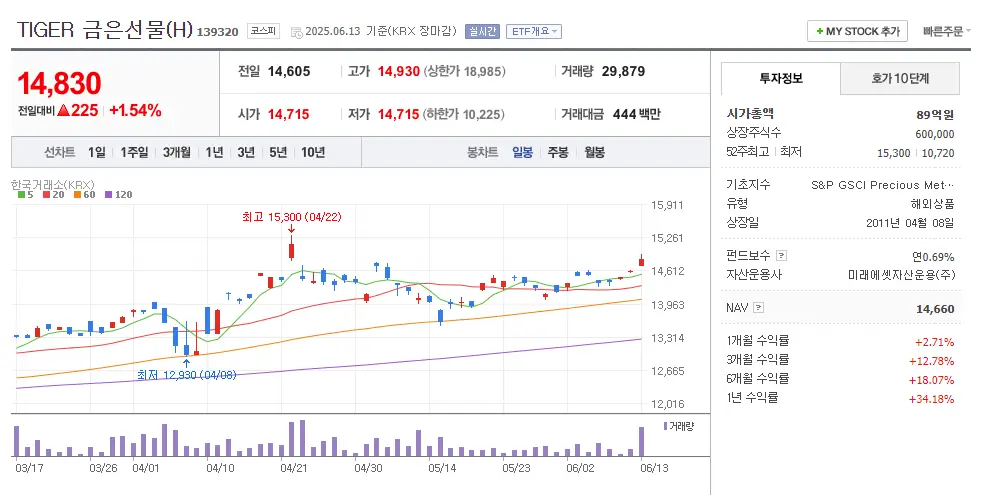The image size is (990, 495).
Task: Select the 주봉 weekly candle chart
Action: (x=557, y=153)
